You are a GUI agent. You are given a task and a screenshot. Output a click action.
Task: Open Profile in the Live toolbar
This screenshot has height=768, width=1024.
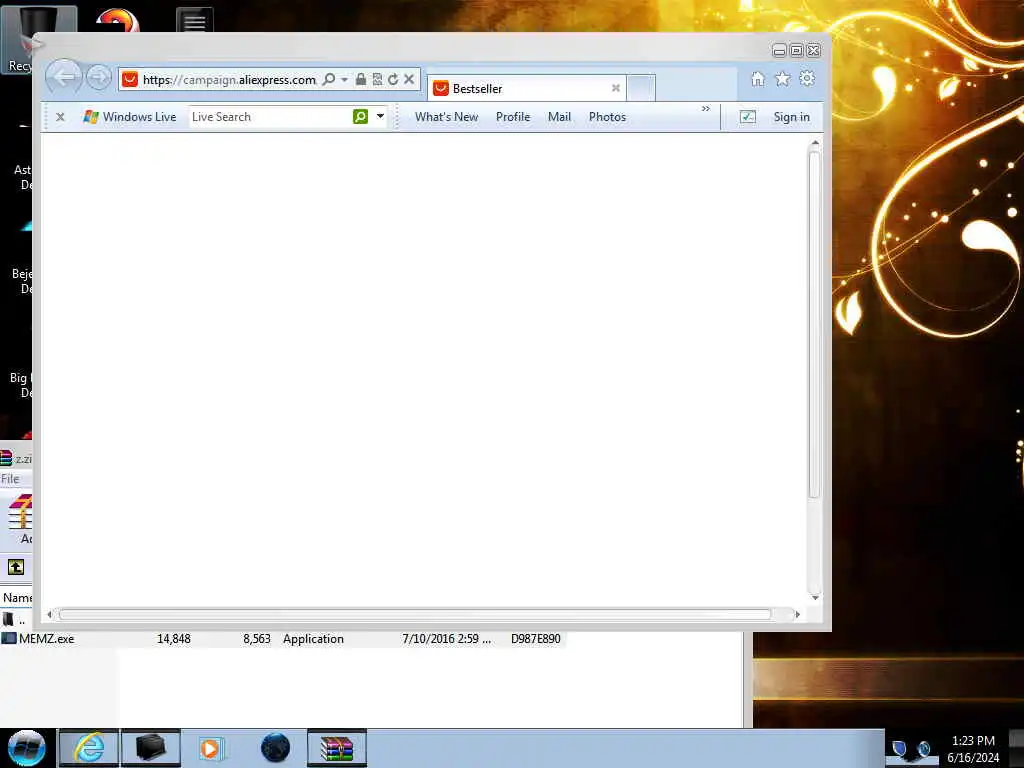[513, 117]
